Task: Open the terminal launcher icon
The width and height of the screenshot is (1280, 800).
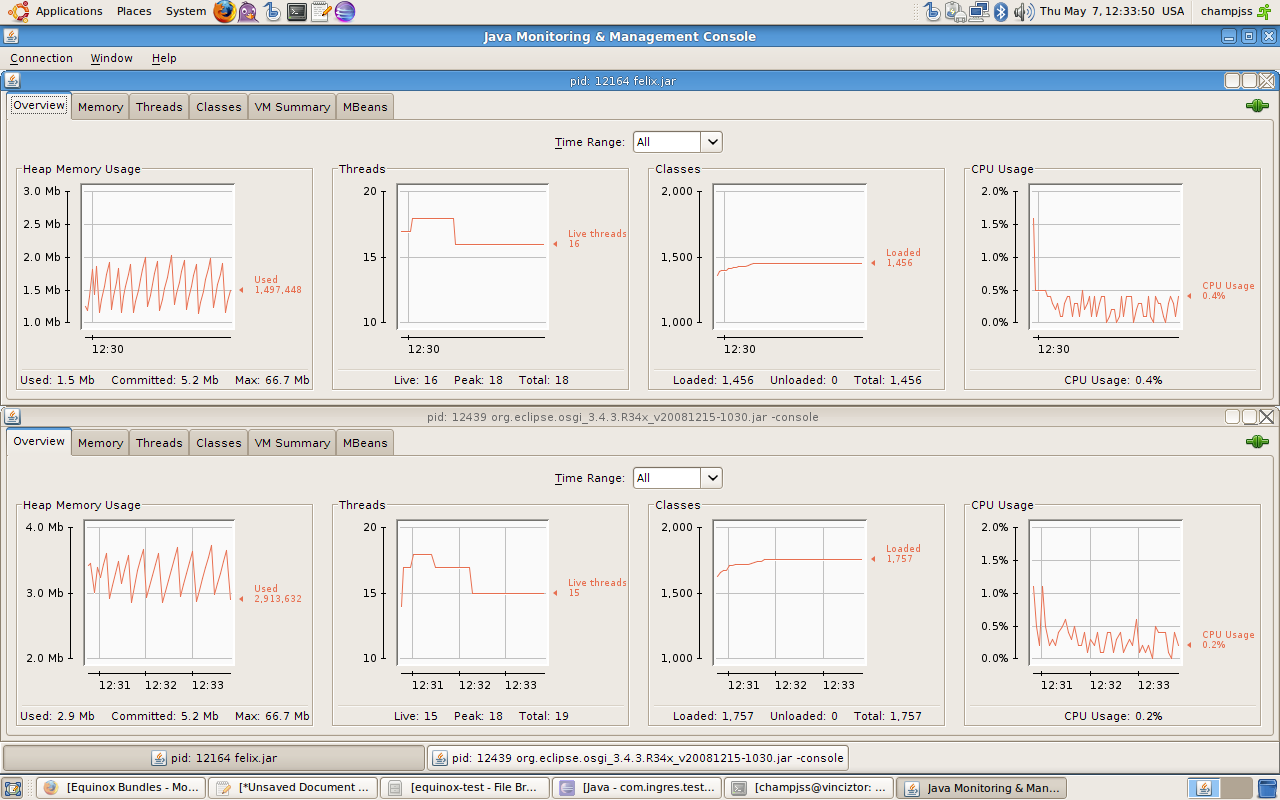Action: (297, 12)
